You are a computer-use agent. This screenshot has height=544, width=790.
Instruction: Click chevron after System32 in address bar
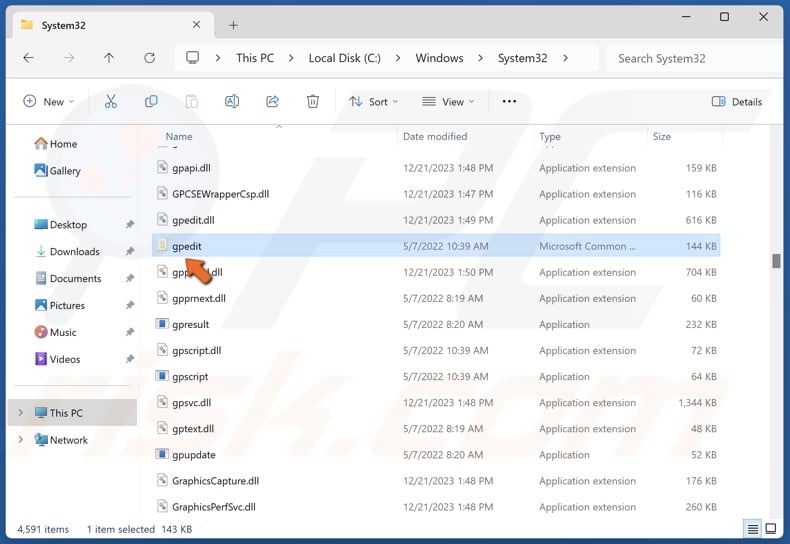click(x=565, y=58)
